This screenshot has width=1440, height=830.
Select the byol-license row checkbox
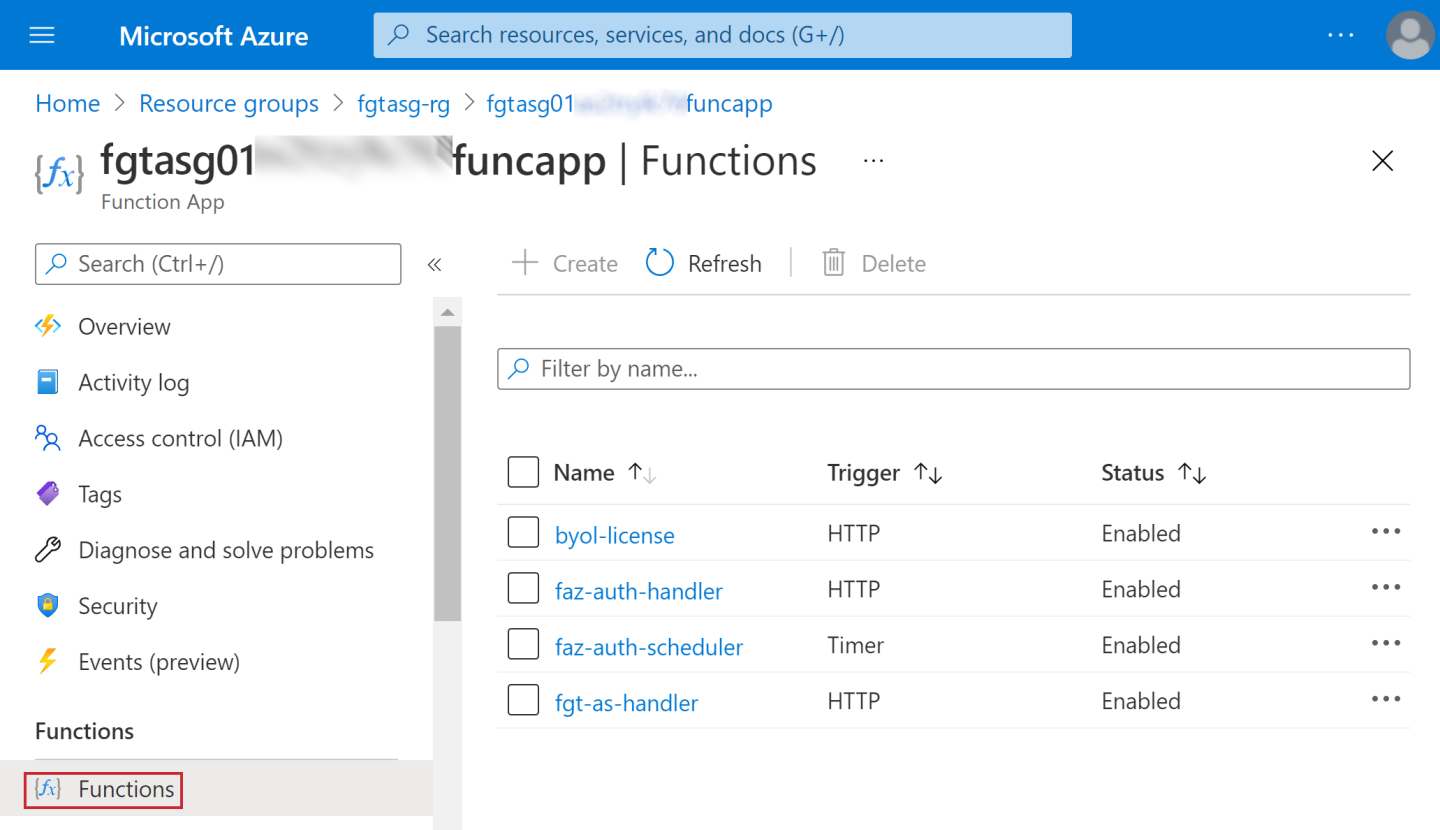(x=523, y=532)
